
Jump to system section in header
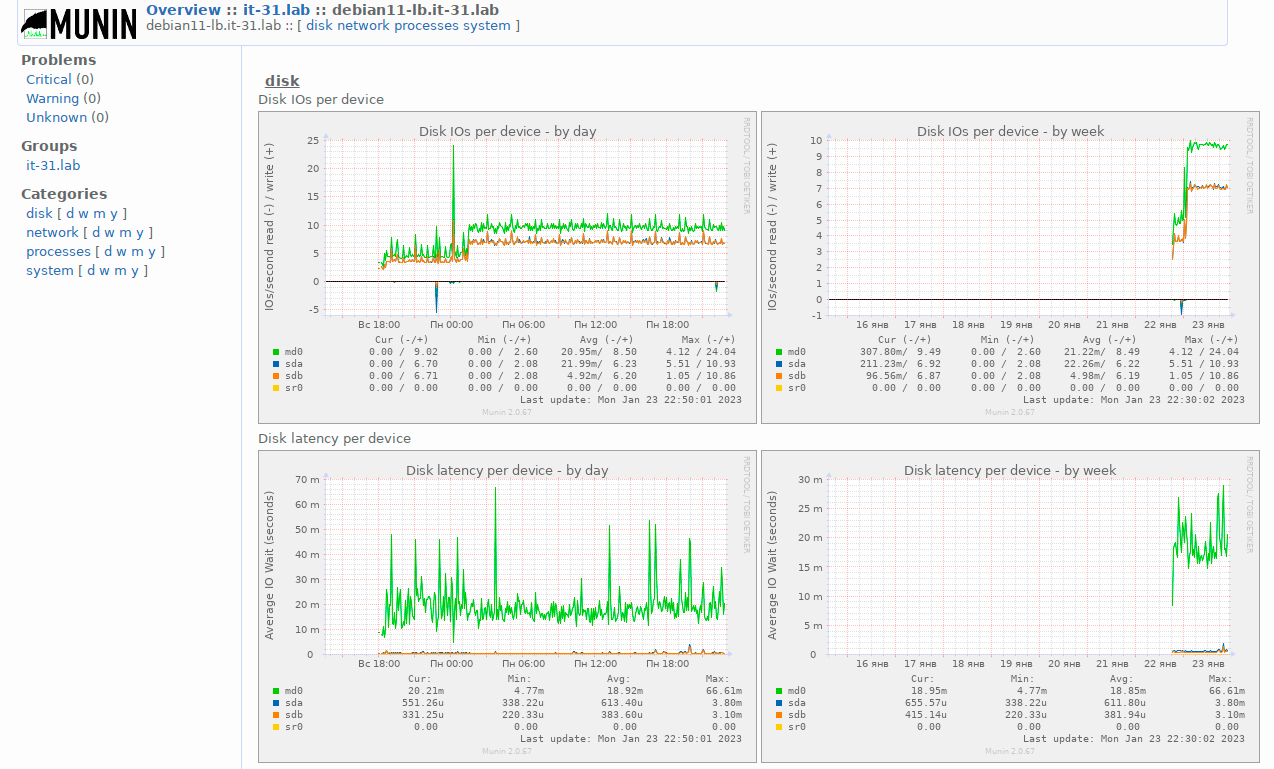486,26
